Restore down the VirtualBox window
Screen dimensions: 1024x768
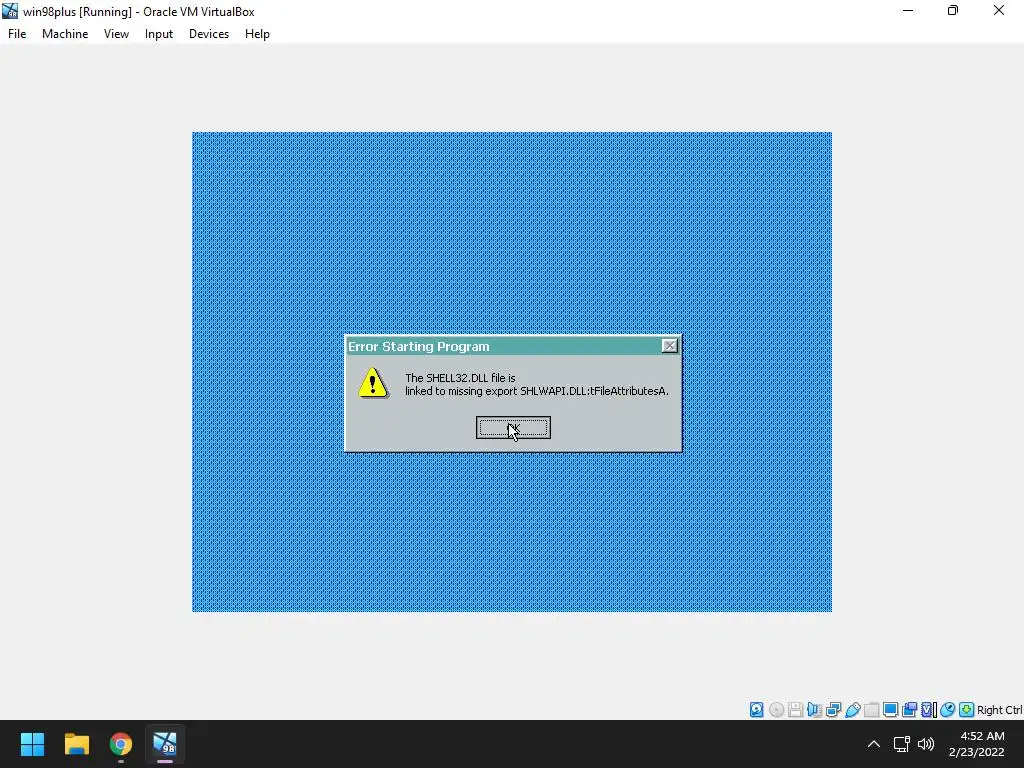click(953, 10)
